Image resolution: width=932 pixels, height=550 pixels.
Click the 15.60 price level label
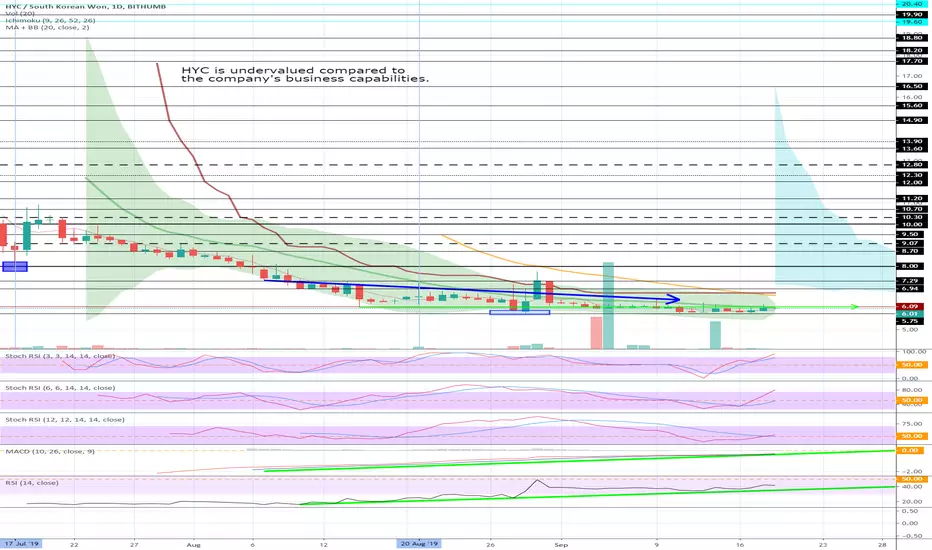pyautogui.click(x=912, y=105)
